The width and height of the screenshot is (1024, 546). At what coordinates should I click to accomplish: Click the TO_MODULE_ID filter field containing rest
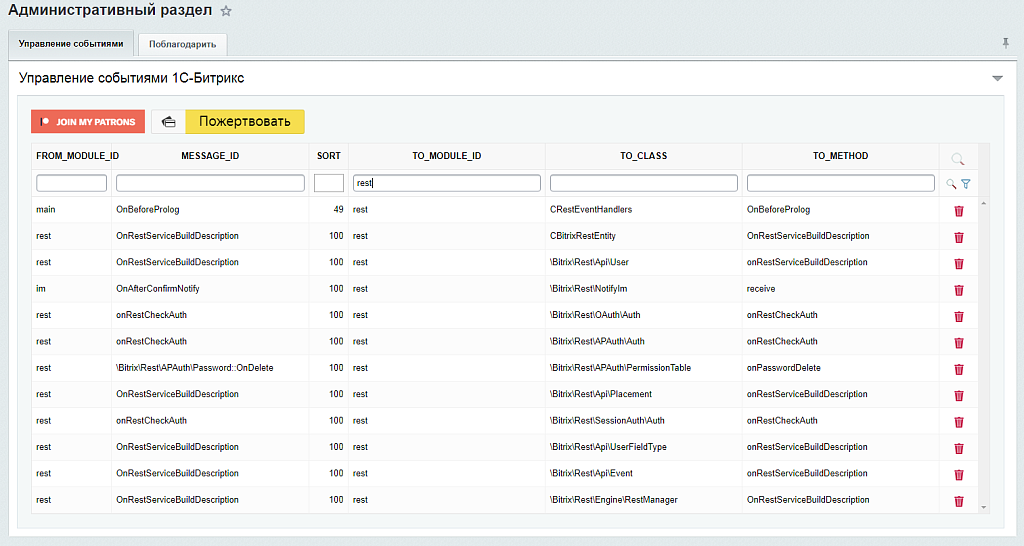446,183
